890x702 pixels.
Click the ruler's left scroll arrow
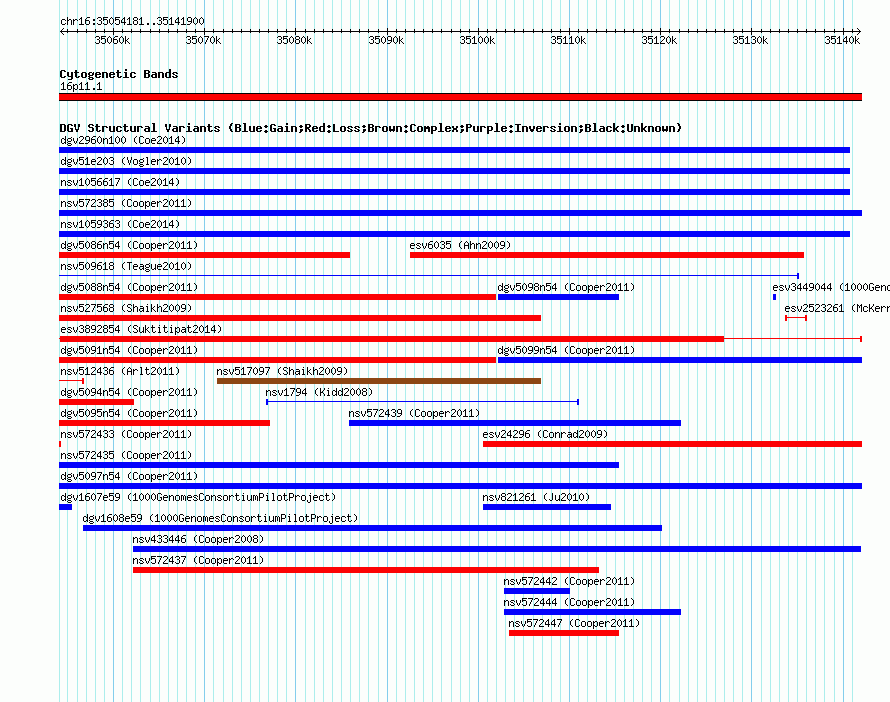[62, 32]
